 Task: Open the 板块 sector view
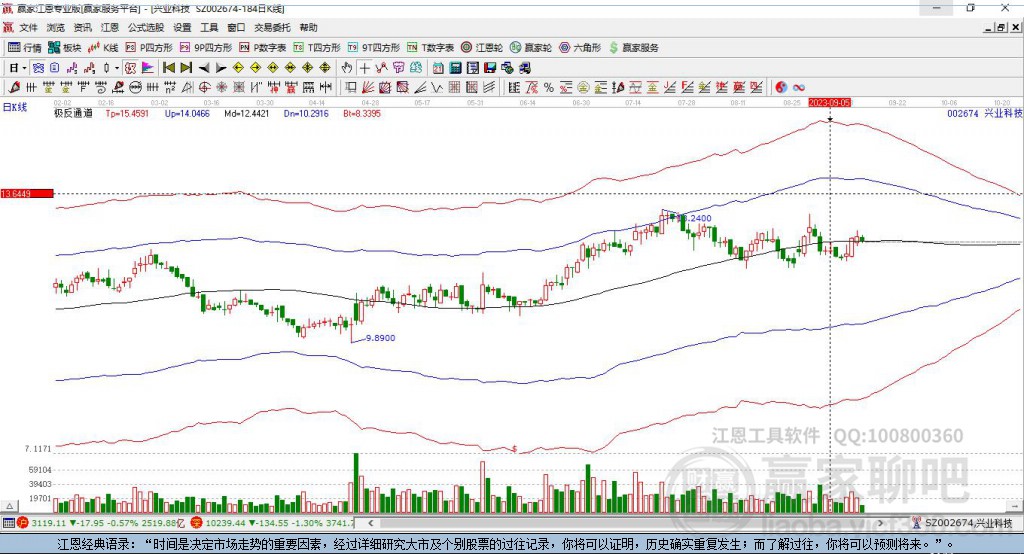(65, 48)
